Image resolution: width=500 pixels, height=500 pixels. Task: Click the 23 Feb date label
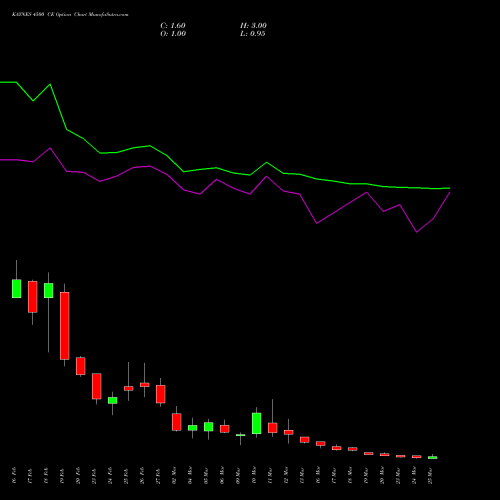(94, 475)
